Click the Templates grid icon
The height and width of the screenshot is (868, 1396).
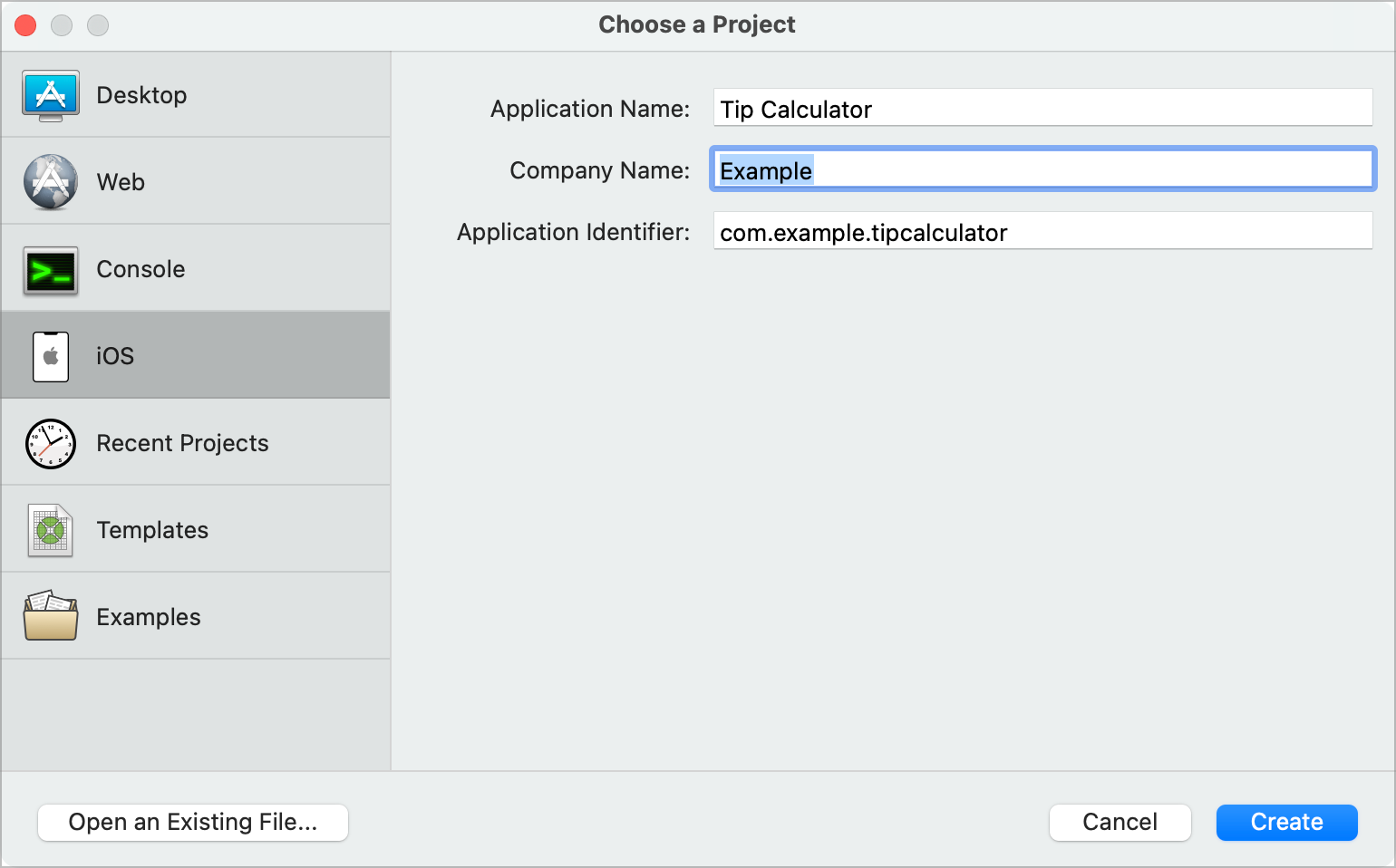tap(51, 530)
